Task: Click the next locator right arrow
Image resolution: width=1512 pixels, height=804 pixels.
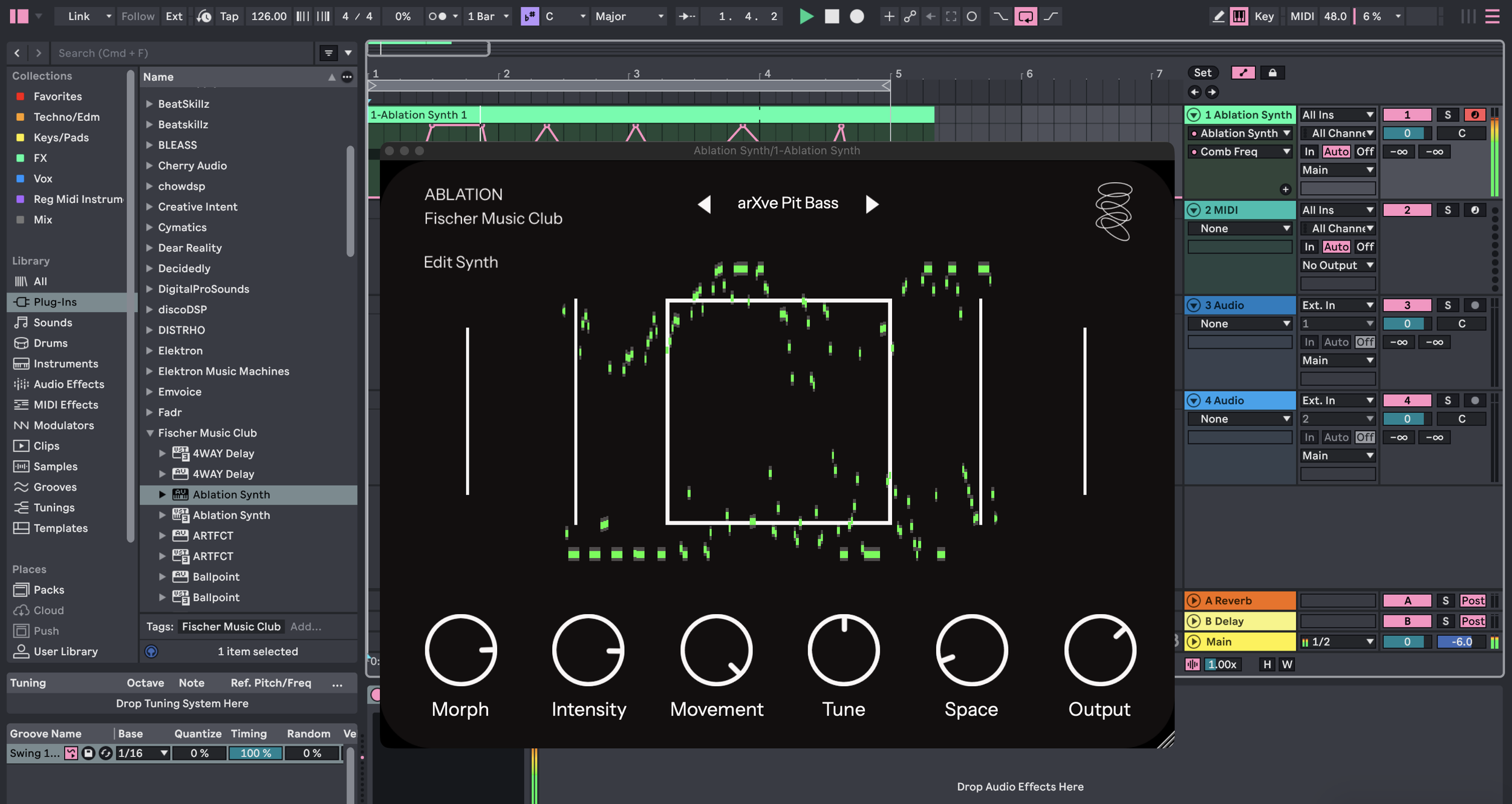Action: pos(1211,92)
